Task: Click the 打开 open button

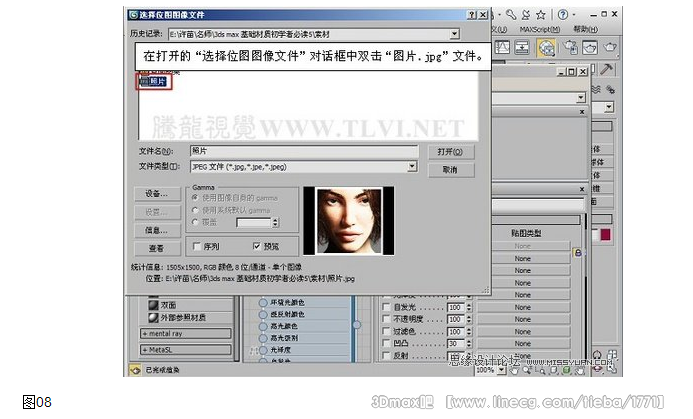Action: click(x=451, y=152)
